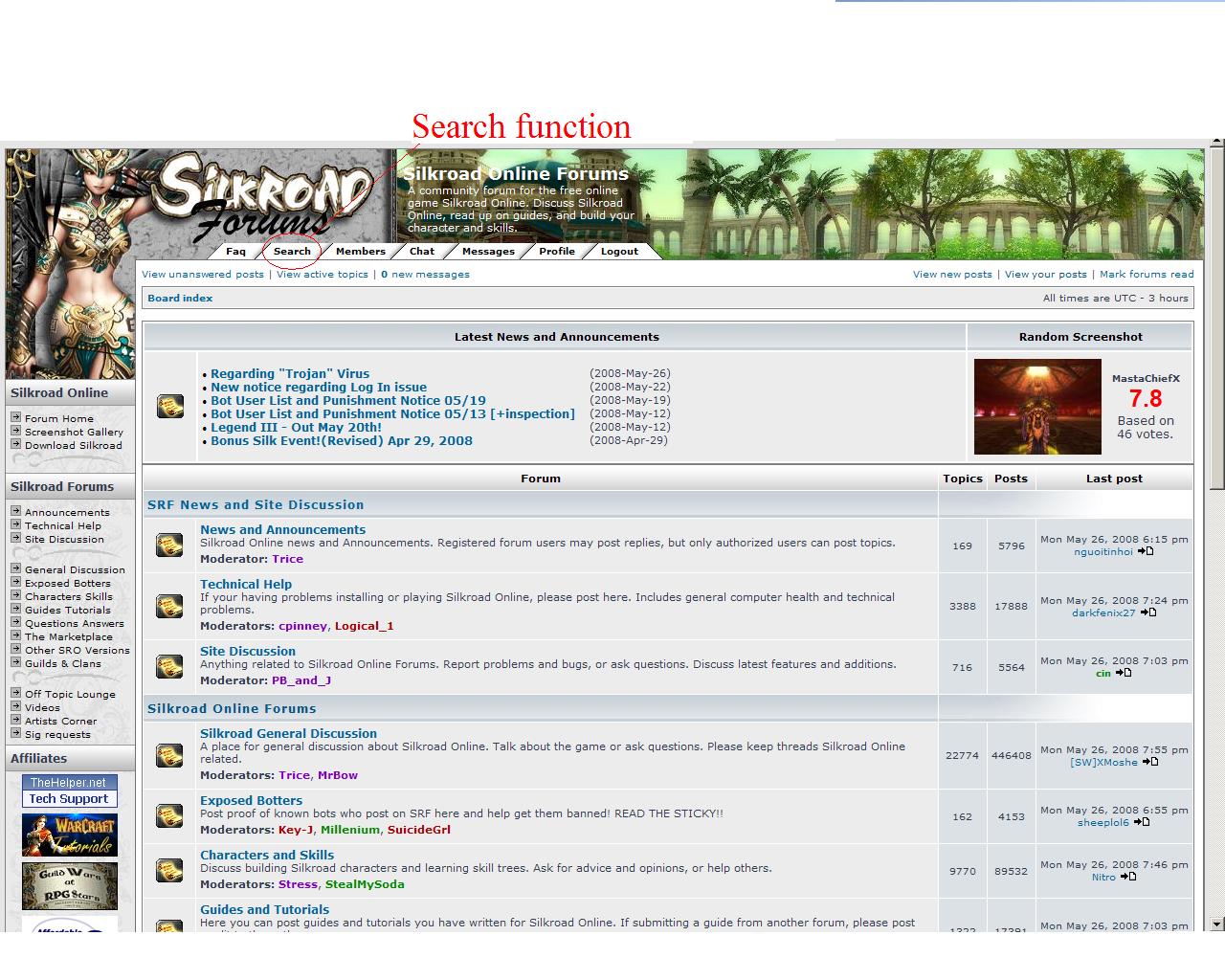Open the Search tab in the navigation bar

[x=292, y=251]
